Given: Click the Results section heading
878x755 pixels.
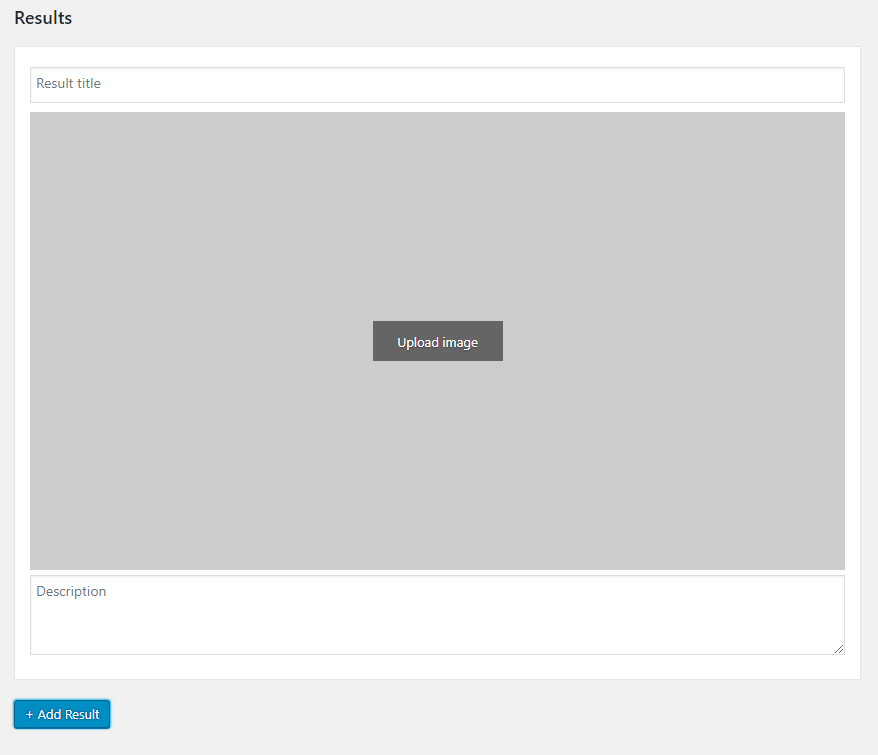Looking at the screenshot, I should click(43, 18).
